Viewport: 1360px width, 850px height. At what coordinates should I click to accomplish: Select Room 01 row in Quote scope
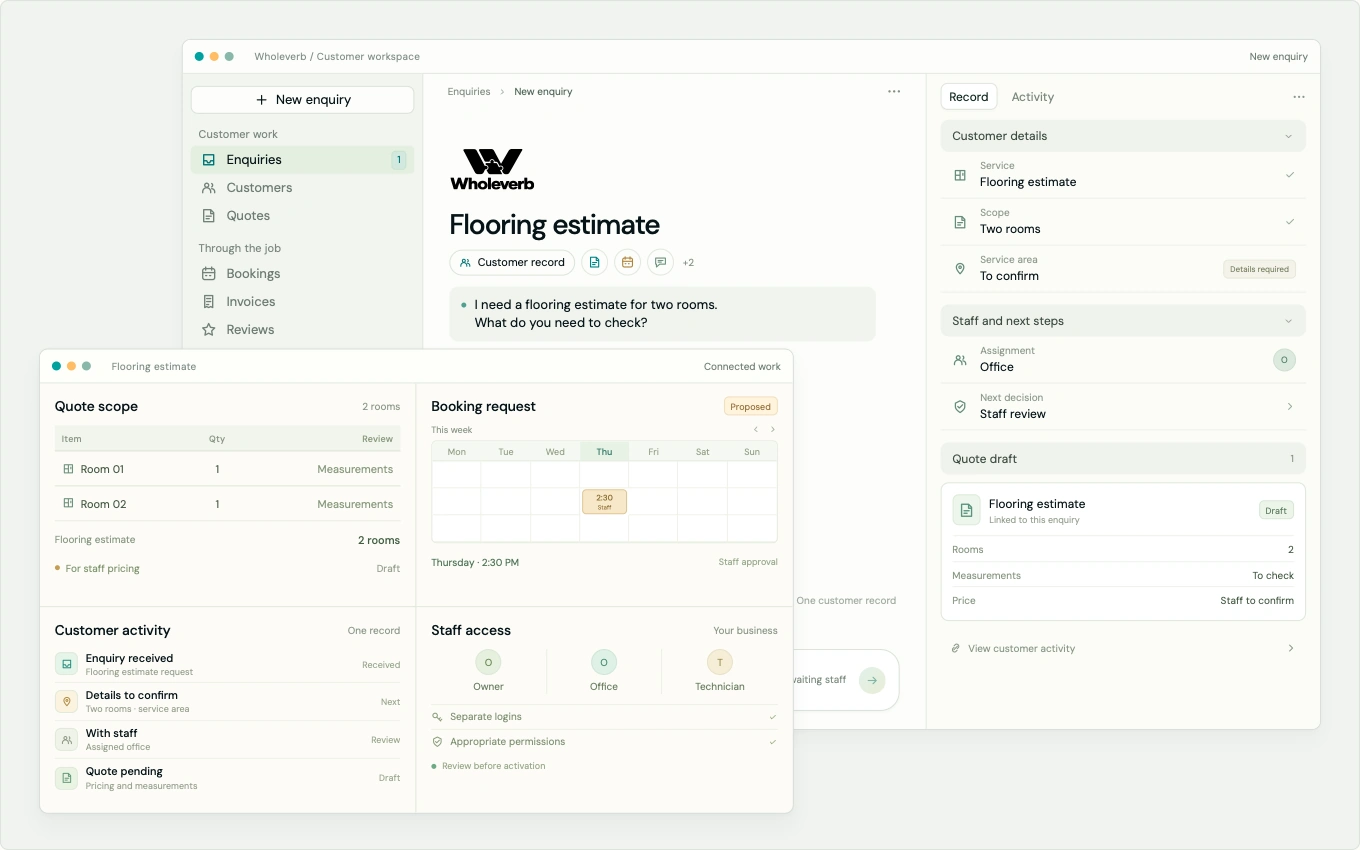pos(227,469)
